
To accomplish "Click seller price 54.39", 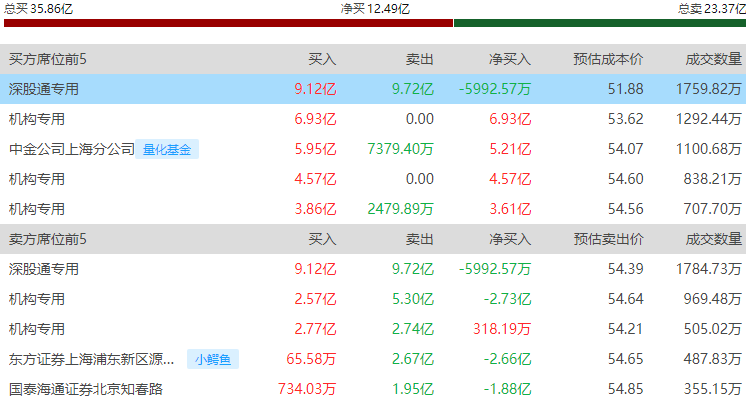I will click(x=626, y=269).
